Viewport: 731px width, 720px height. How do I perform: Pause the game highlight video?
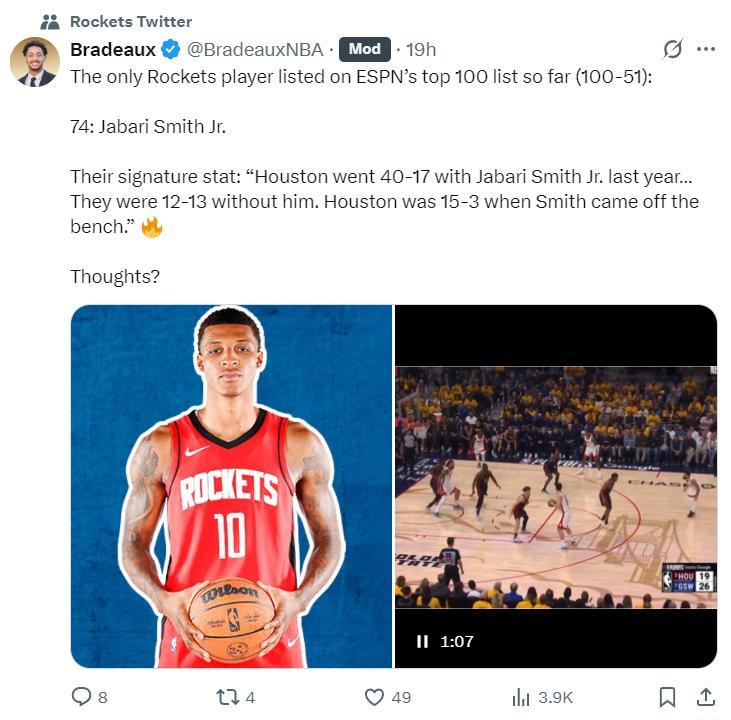click(422, 641)
